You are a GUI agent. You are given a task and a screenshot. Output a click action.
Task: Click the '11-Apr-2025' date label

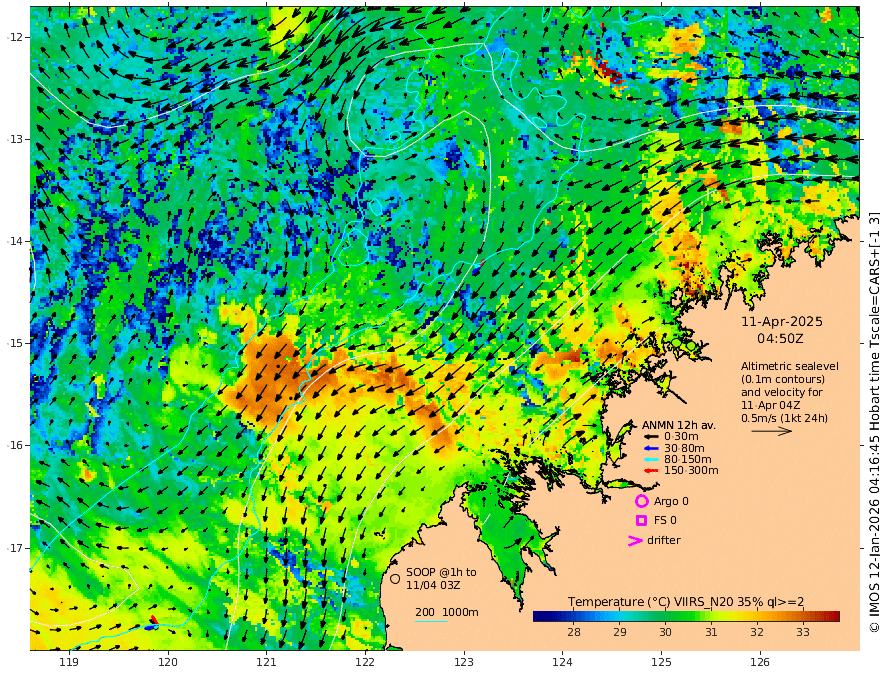[782, 322]
